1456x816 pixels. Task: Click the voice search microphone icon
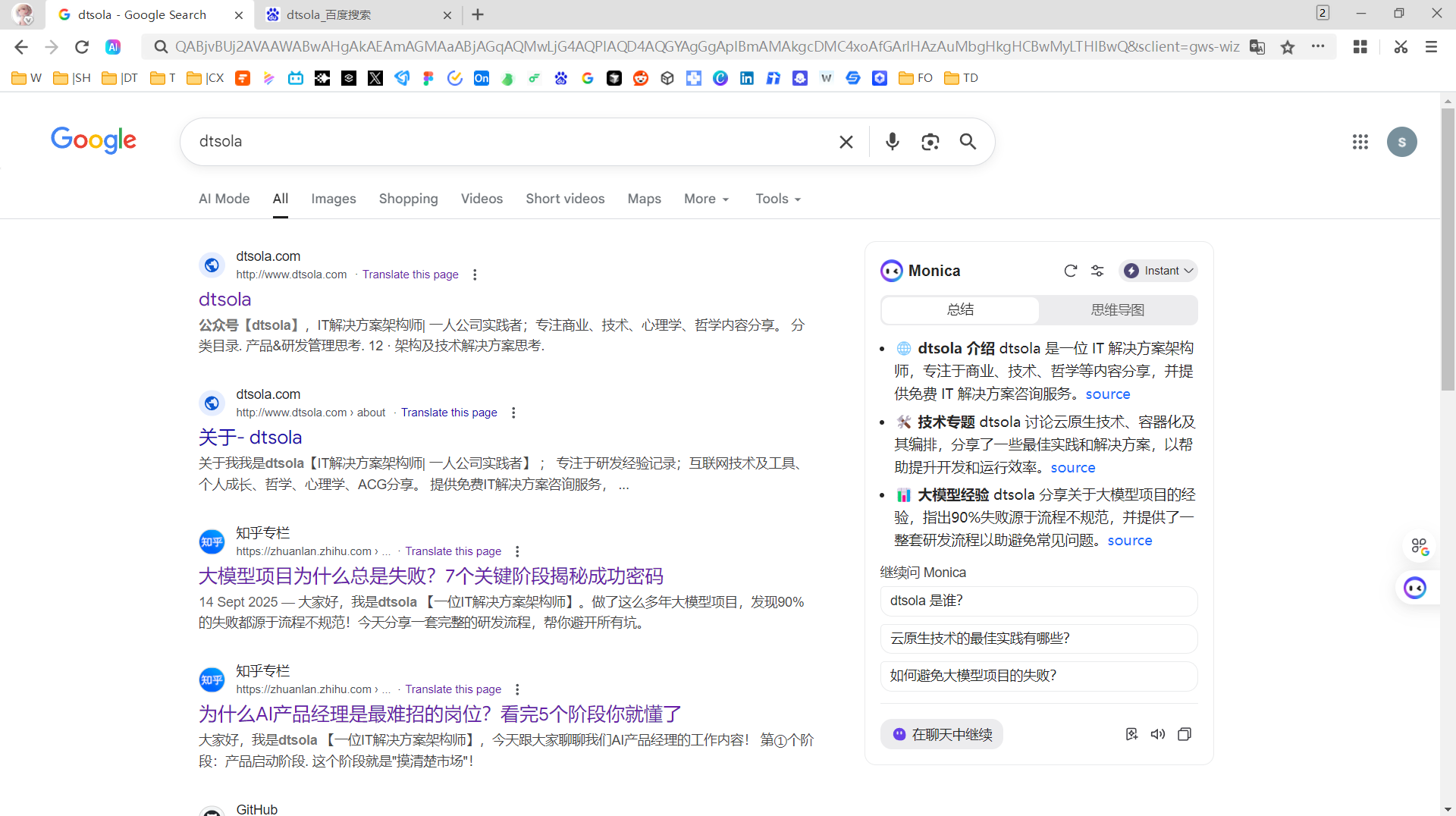(x=893, y=142)
